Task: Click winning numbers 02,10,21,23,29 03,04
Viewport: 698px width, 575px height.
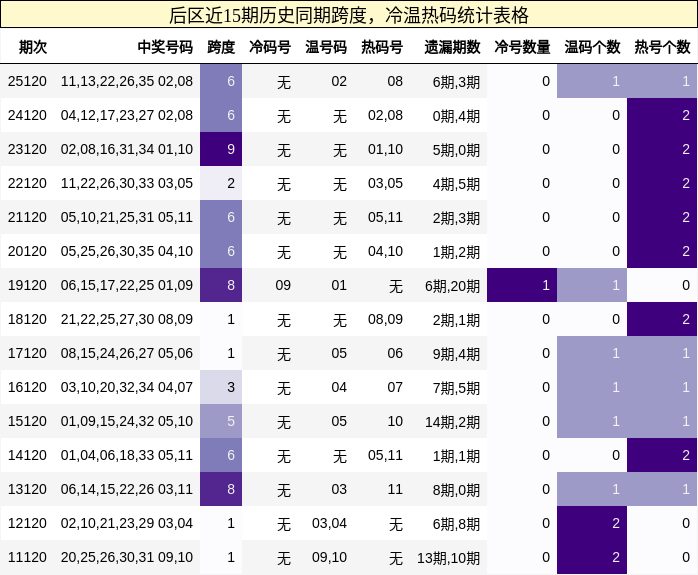Action: point(127,523)
